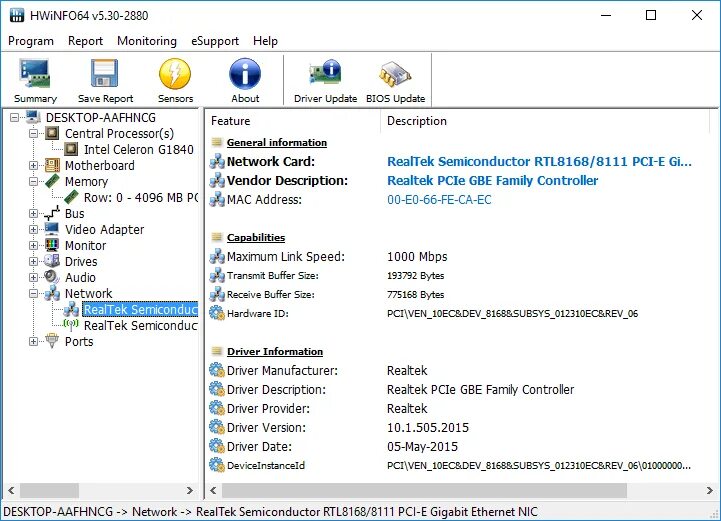Screen dimensions: 721x521
Task: Click the General information section heading
Action: [x=277, y=143]
